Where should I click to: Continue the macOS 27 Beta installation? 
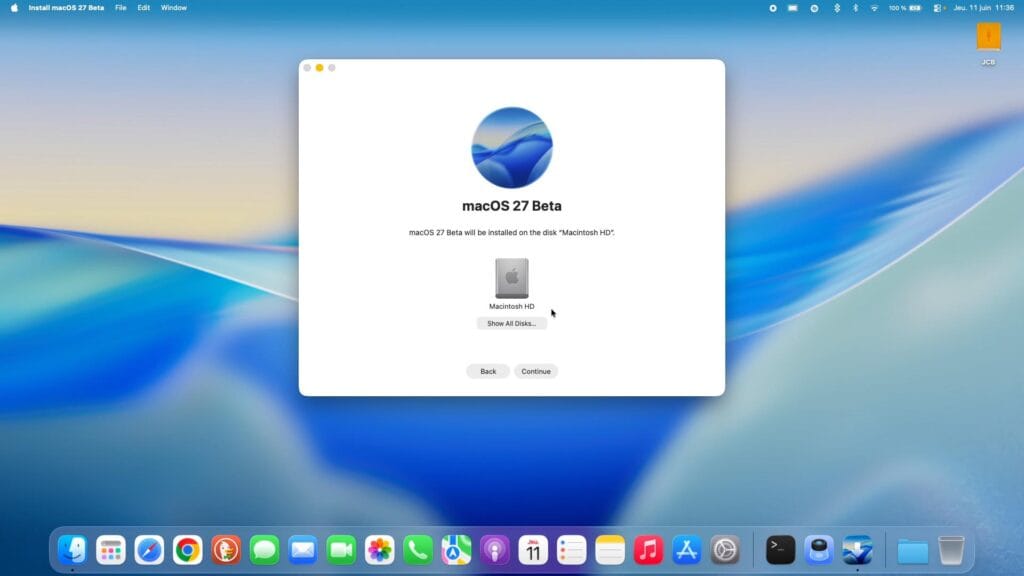[536, 371]
